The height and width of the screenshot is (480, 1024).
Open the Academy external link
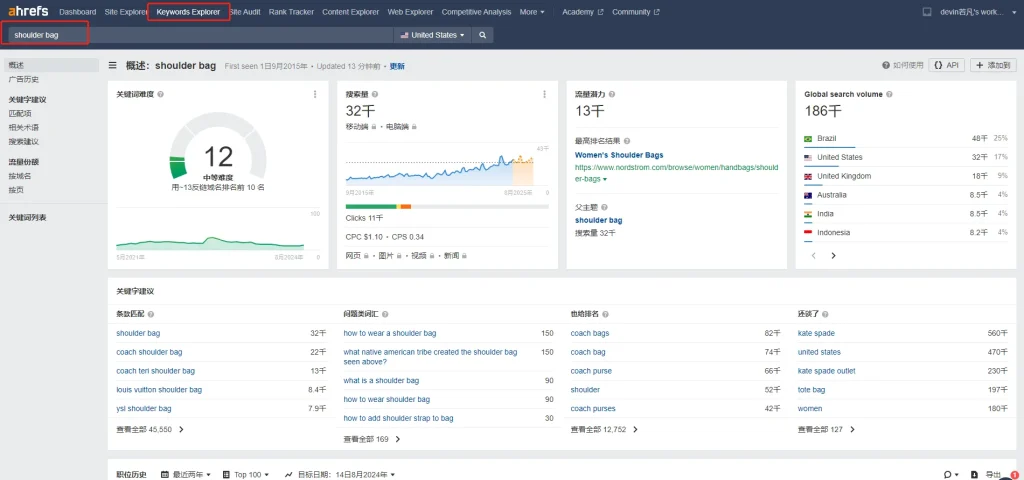click(583, 12)
